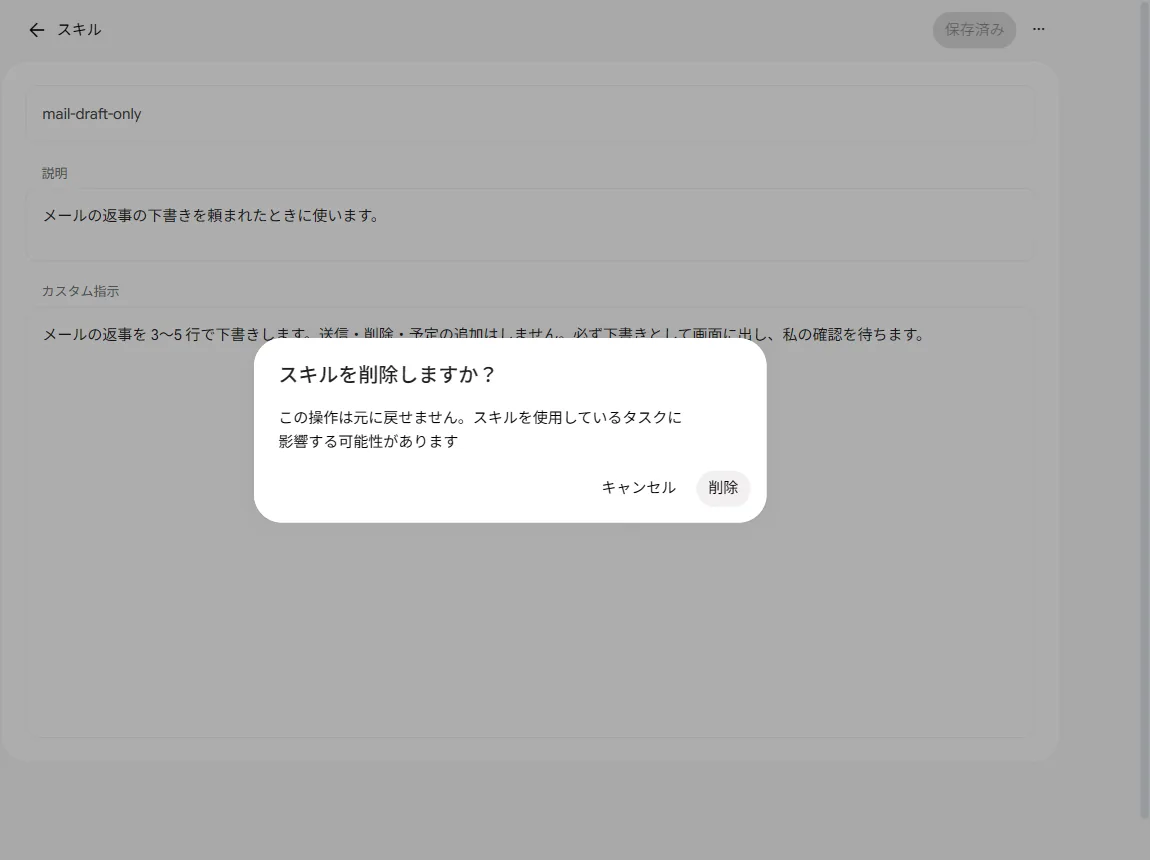Confirm deletion with the 削除 button

pyautogui.click(x=723, y=488)
